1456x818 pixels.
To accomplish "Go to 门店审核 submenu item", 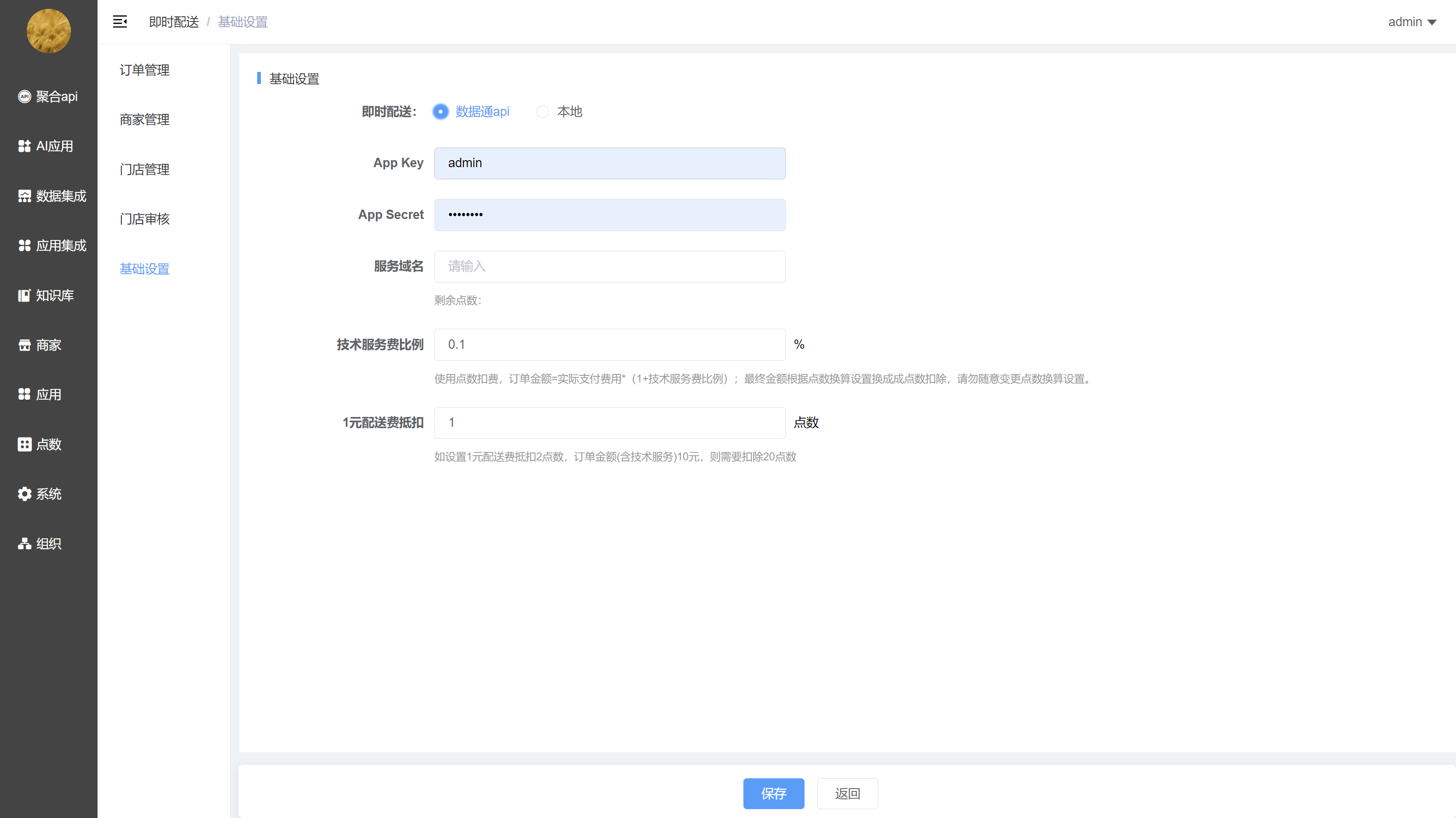I will (145, 219).
